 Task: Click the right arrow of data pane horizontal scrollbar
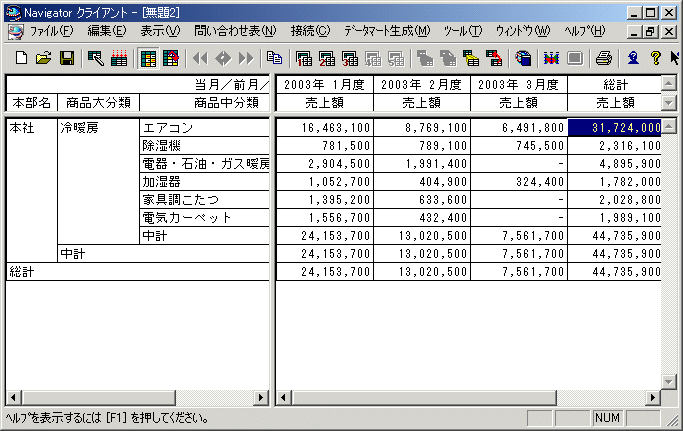(653, 397)
